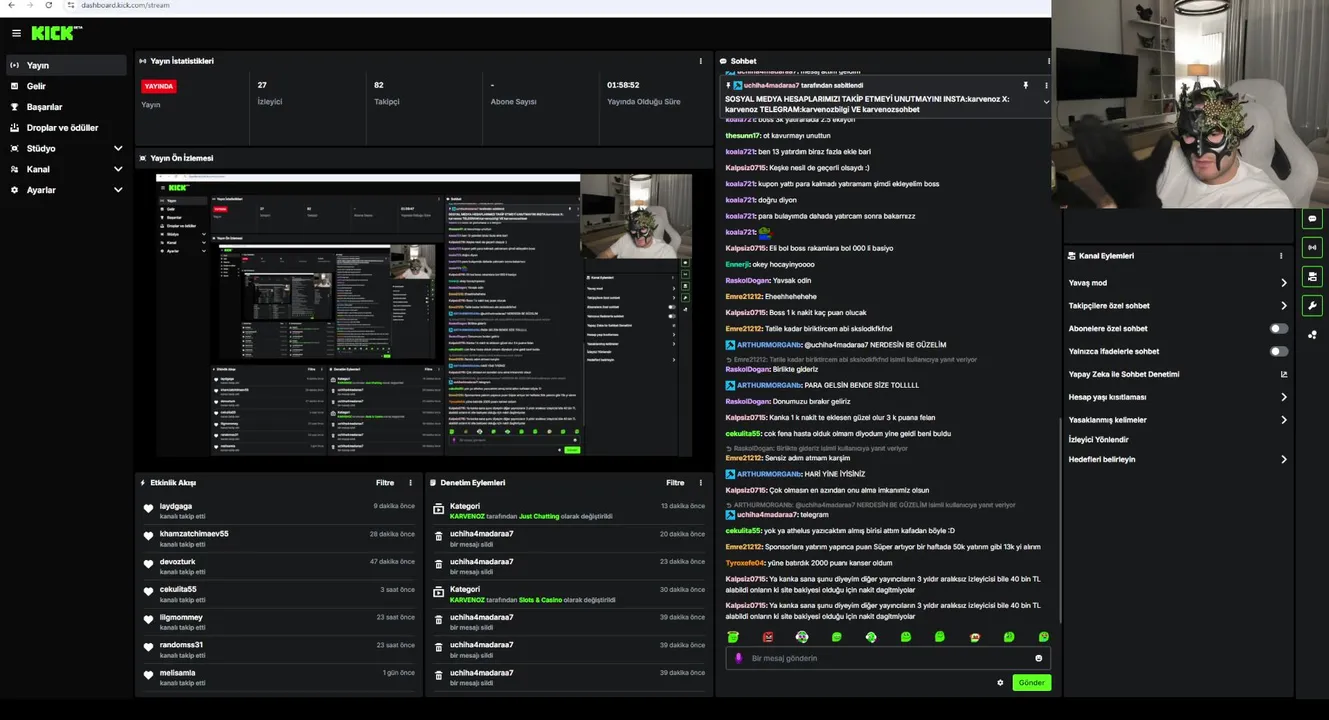Open İzleyici Yönlendir
Viewport: 1329px width, 720px height.
pos(1098,440)
